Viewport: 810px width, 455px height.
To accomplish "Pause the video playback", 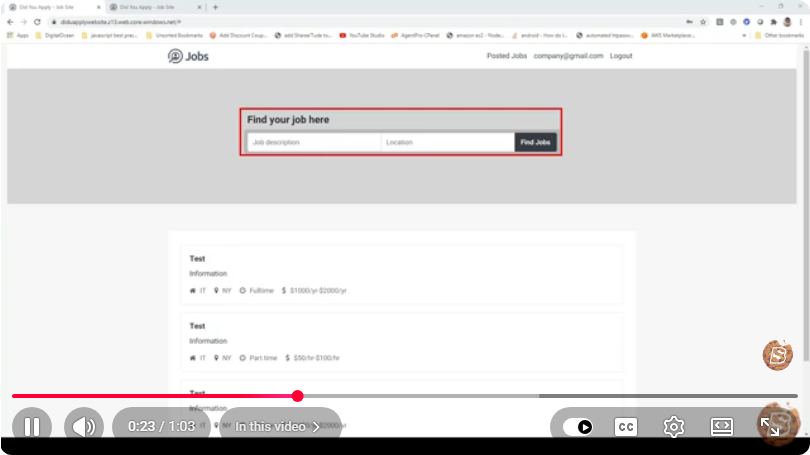I will click(32, 427).
